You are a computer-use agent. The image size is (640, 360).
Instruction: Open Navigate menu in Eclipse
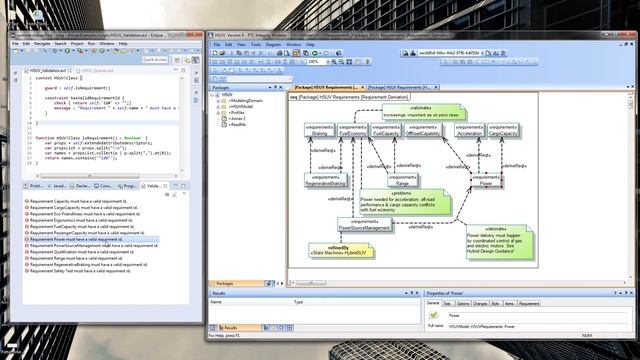(42, 43)
